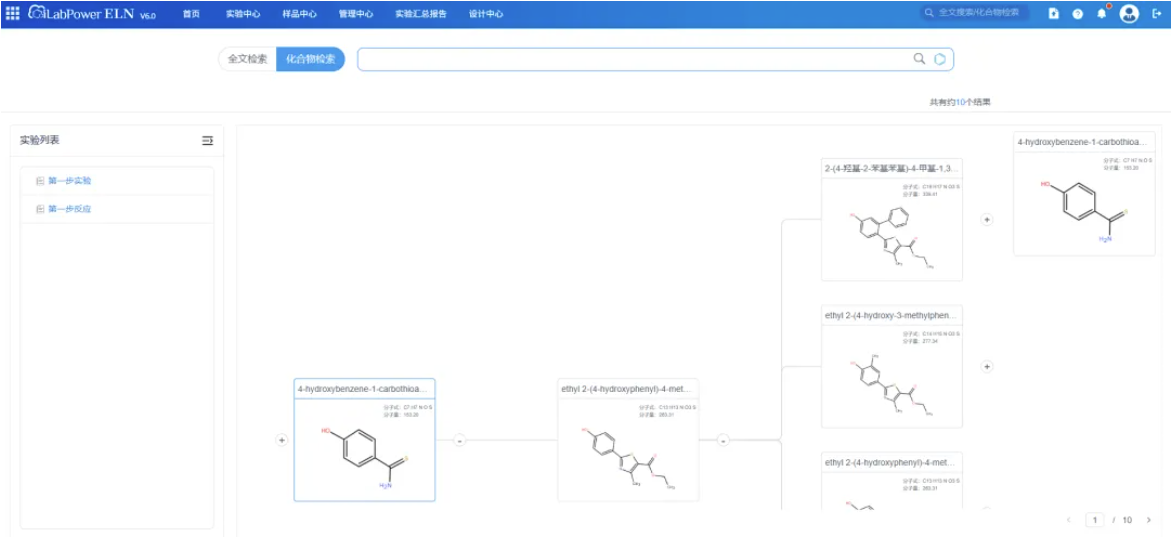Screen dimensions: 1173x537
Task: Click the compound search input field
Action: point(636,59)
